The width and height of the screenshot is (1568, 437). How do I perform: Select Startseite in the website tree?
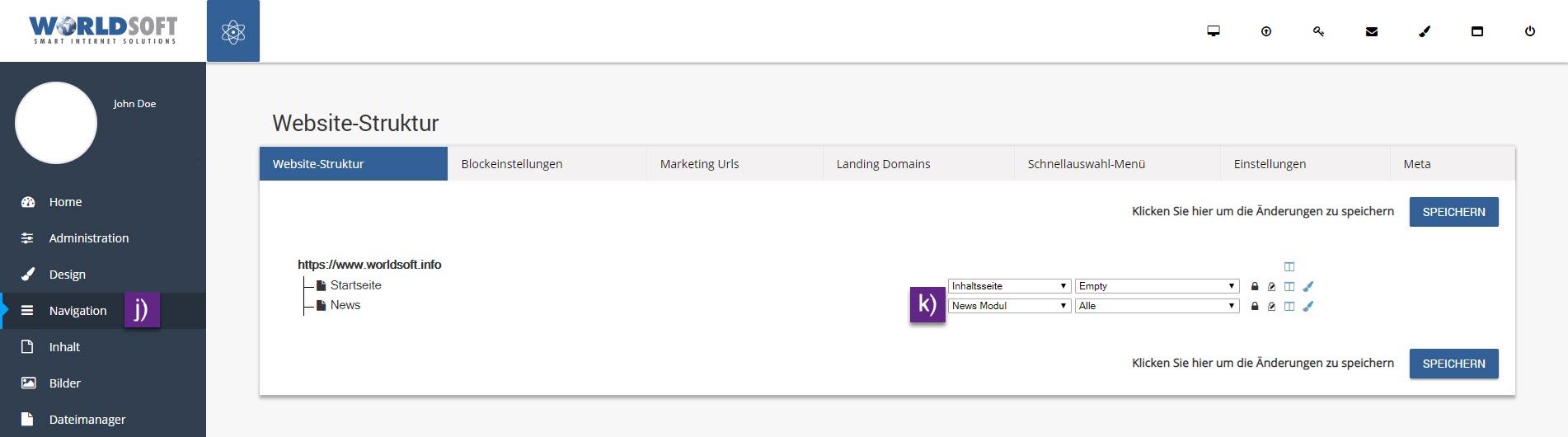355,285
